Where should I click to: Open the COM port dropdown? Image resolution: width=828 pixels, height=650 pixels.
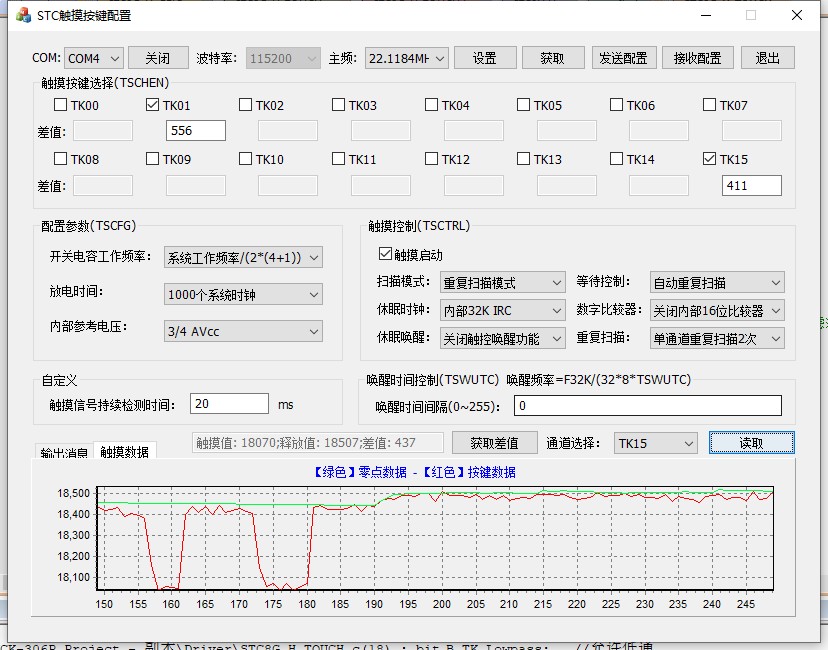point(94,58)
